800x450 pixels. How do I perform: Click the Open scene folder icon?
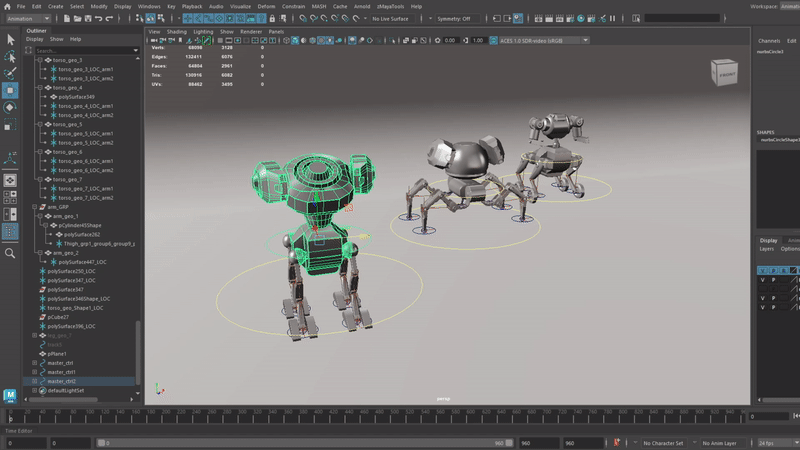tap(78, 19)
